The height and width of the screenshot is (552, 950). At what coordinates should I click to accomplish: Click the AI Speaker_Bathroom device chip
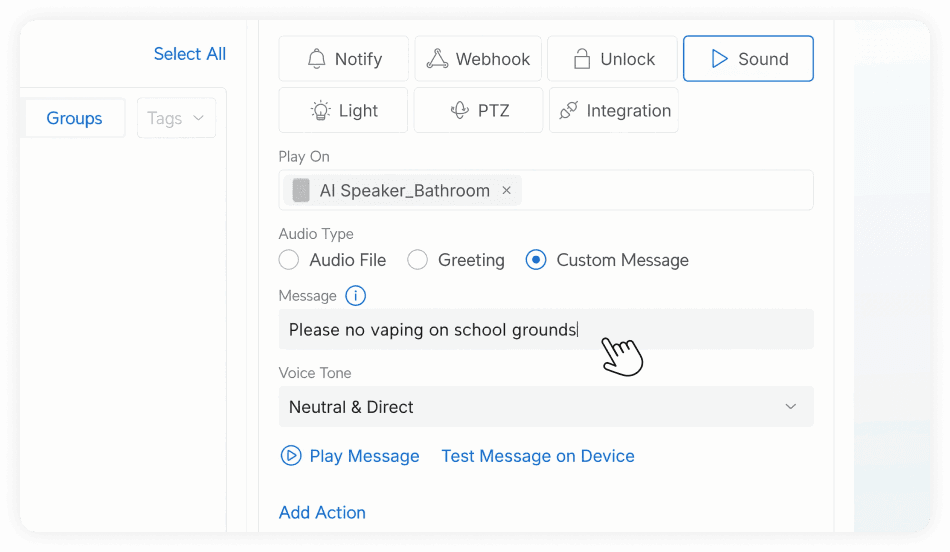403,190
